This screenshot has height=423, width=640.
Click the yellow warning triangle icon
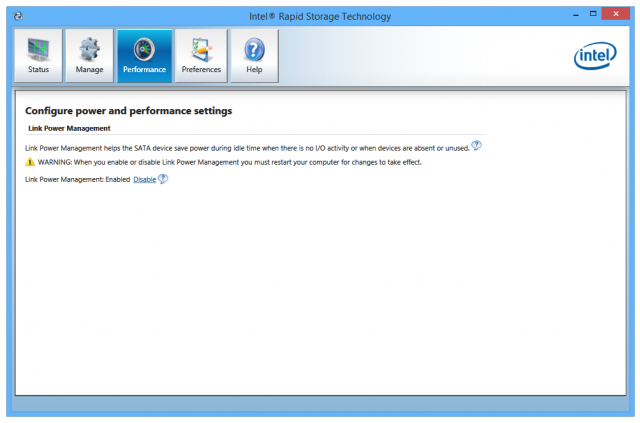[30, 162]
